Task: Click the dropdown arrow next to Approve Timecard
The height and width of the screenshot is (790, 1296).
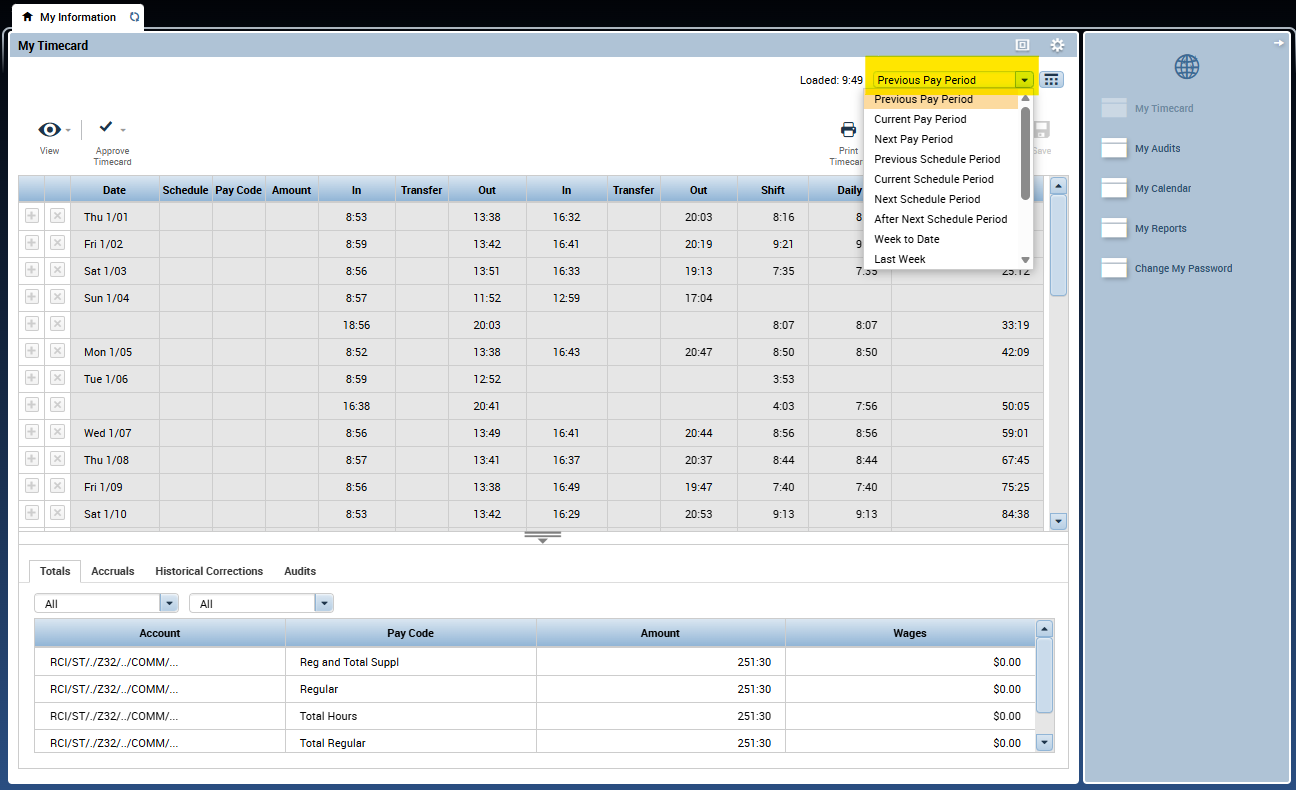Action: click(x=123, y=129)
